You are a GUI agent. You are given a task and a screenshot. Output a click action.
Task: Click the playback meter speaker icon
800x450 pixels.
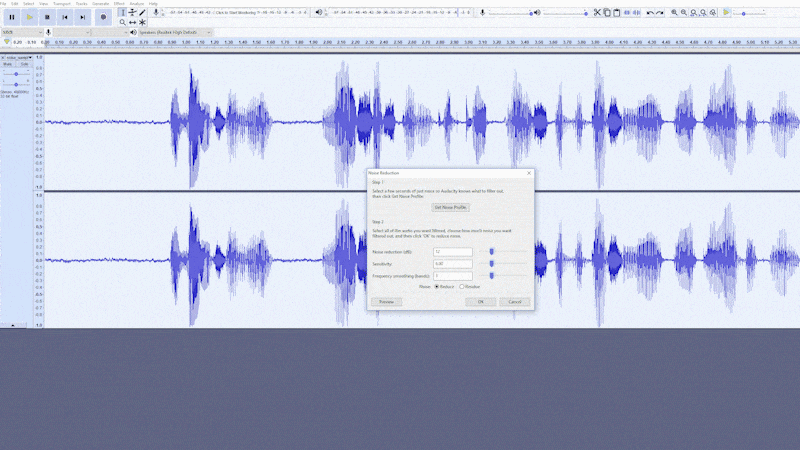[319, 12]
